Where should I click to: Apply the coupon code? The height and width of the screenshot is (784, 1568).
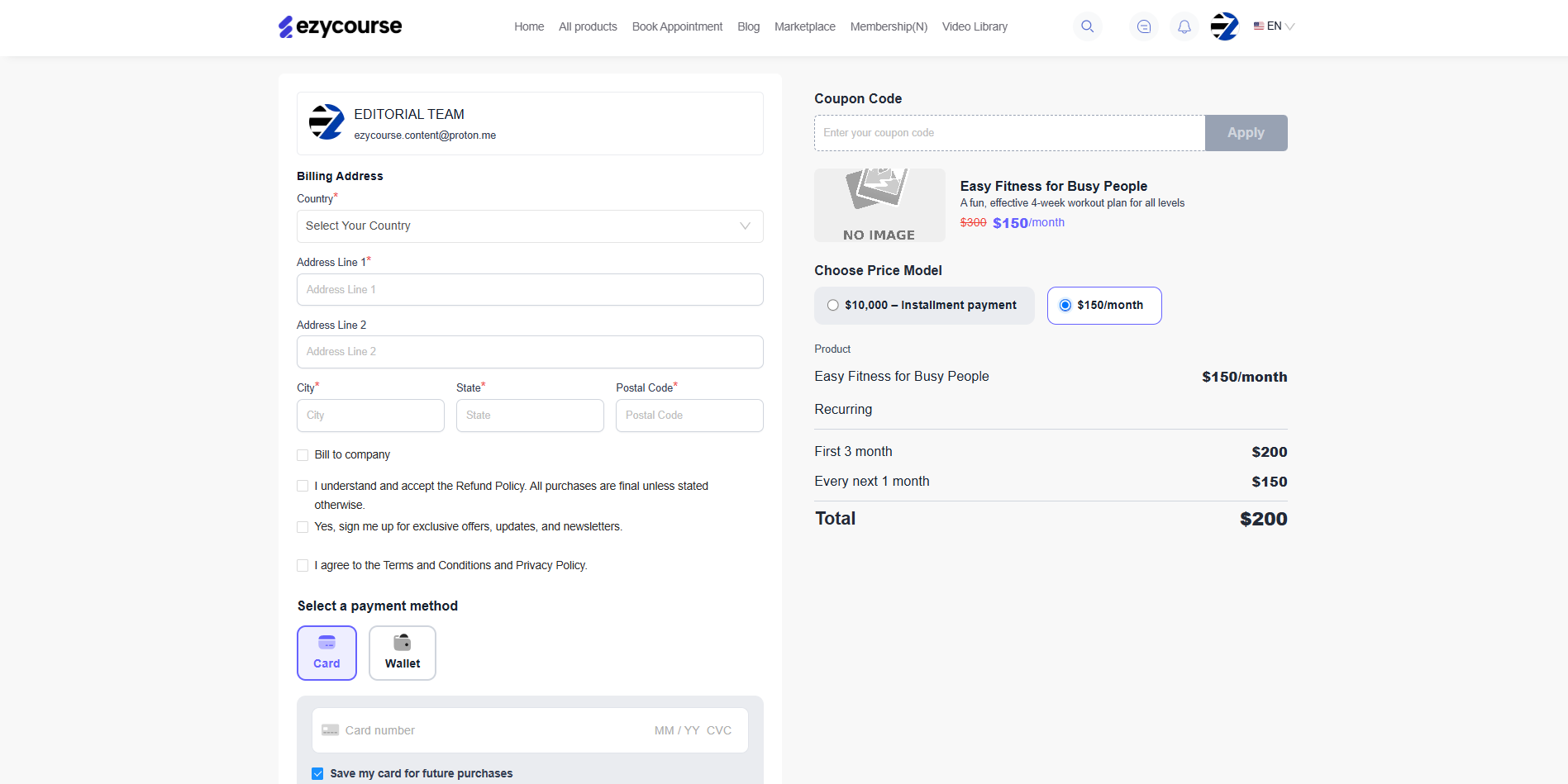[x=1246, y=133]
